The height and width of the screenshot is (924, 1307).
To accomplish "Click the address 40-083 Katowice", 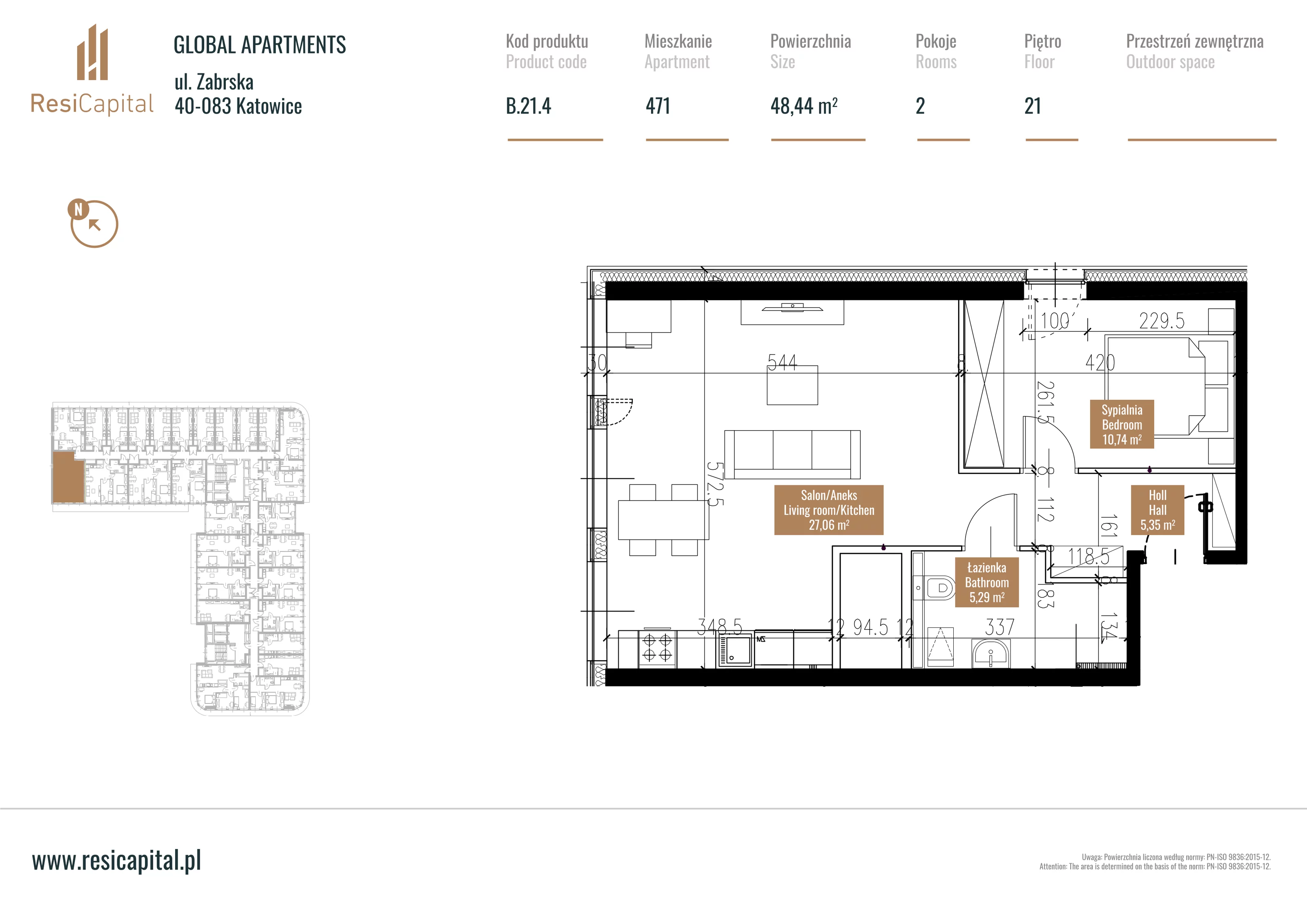I will (238, 106).
